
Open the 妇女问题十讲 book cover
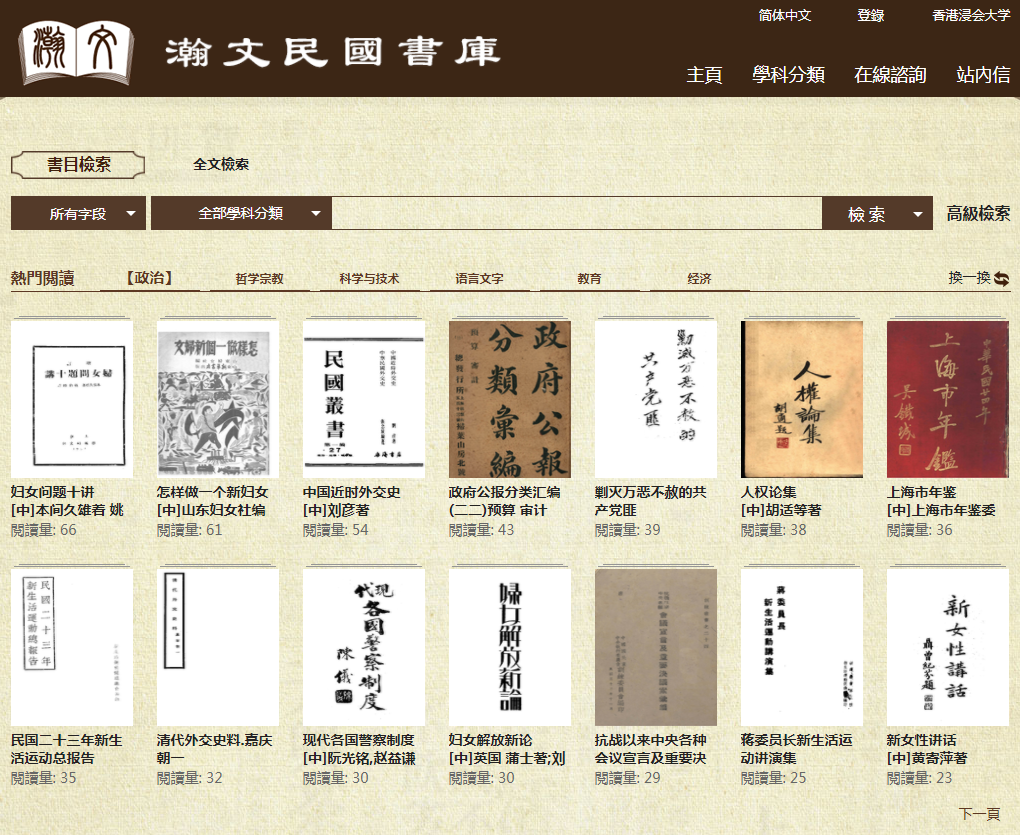pyautogui.click(x=71, y=399)
